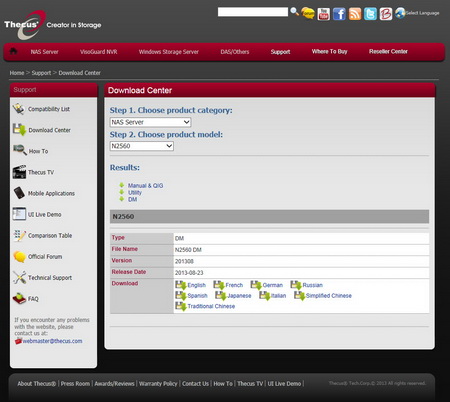Click the search magnifier icon
This screenshot has width=450, height=402.
[x=294, y=12]
